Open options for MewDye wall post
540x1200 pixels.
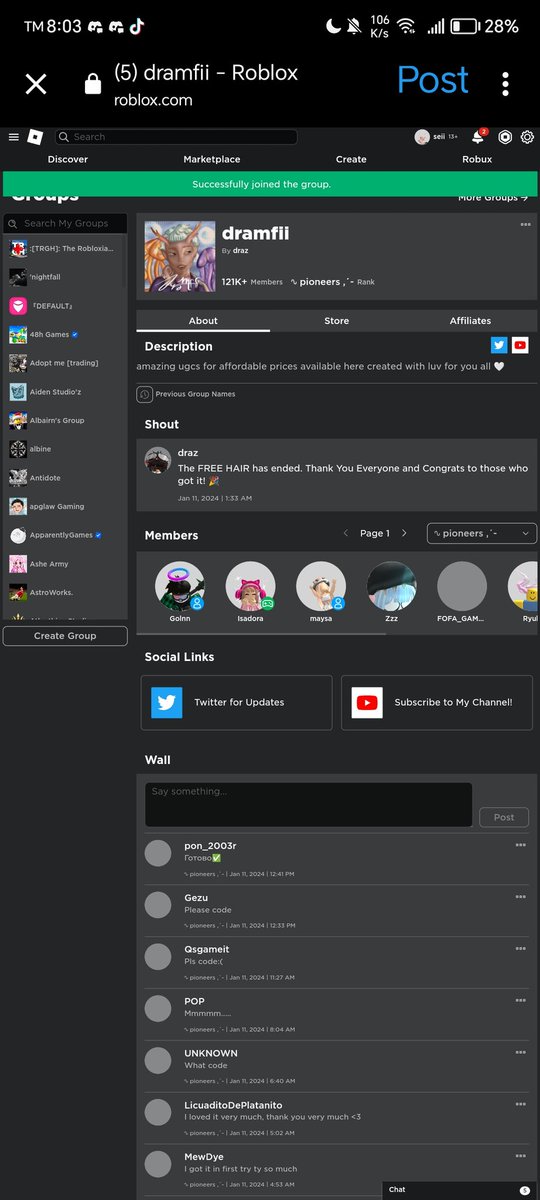coord(520,1156)
